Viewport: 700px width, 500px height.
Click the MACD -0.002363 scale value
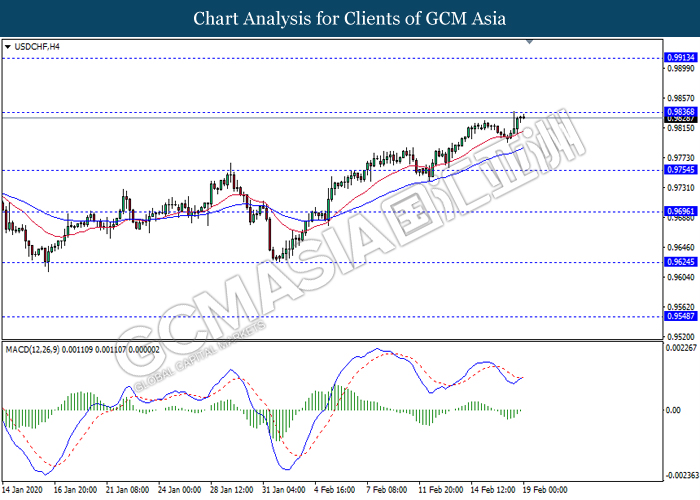point(682,475)
